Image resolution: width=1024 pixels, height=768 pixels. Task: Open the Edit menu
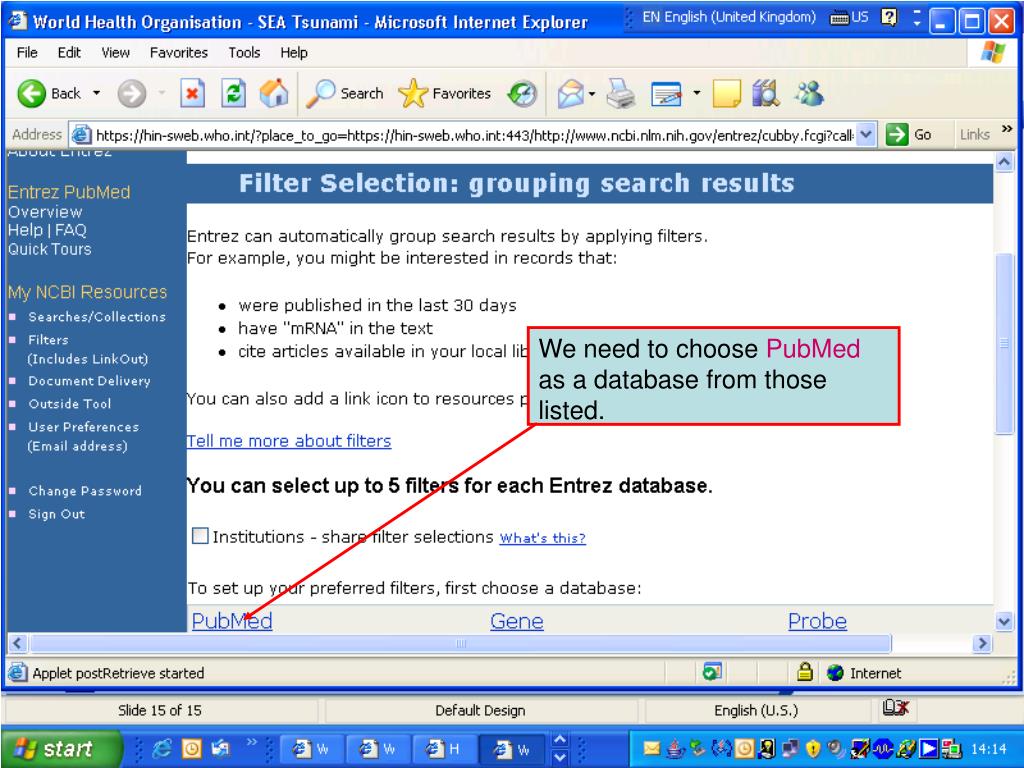pos(69,52)
